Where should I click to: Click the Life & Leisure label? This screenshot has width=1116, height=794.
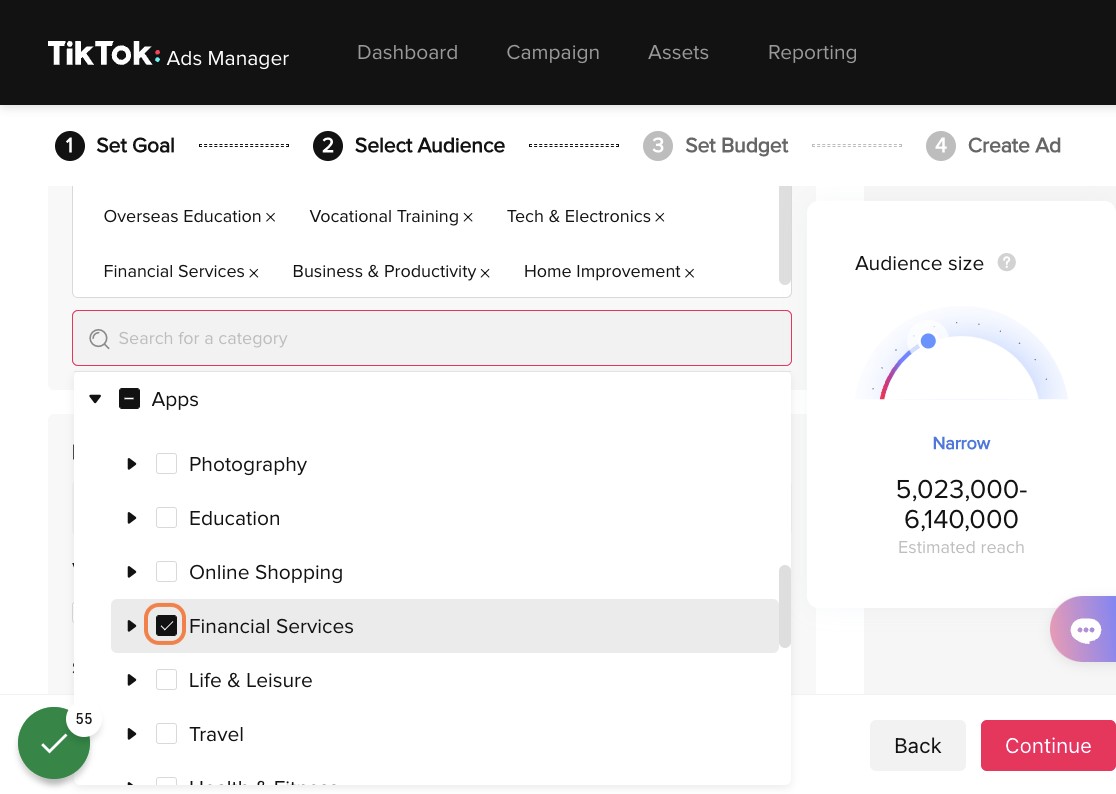[251, 680]
